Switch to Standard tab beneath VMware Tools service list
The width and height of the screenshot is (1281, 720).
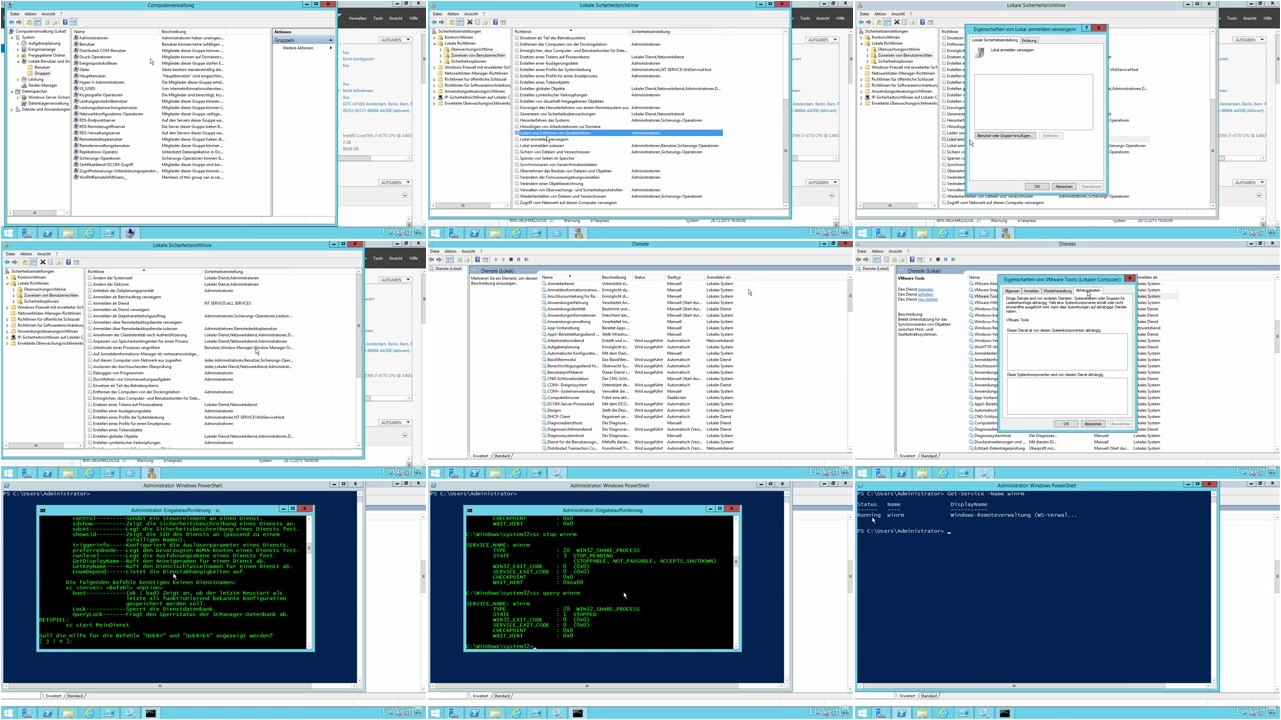929,456
